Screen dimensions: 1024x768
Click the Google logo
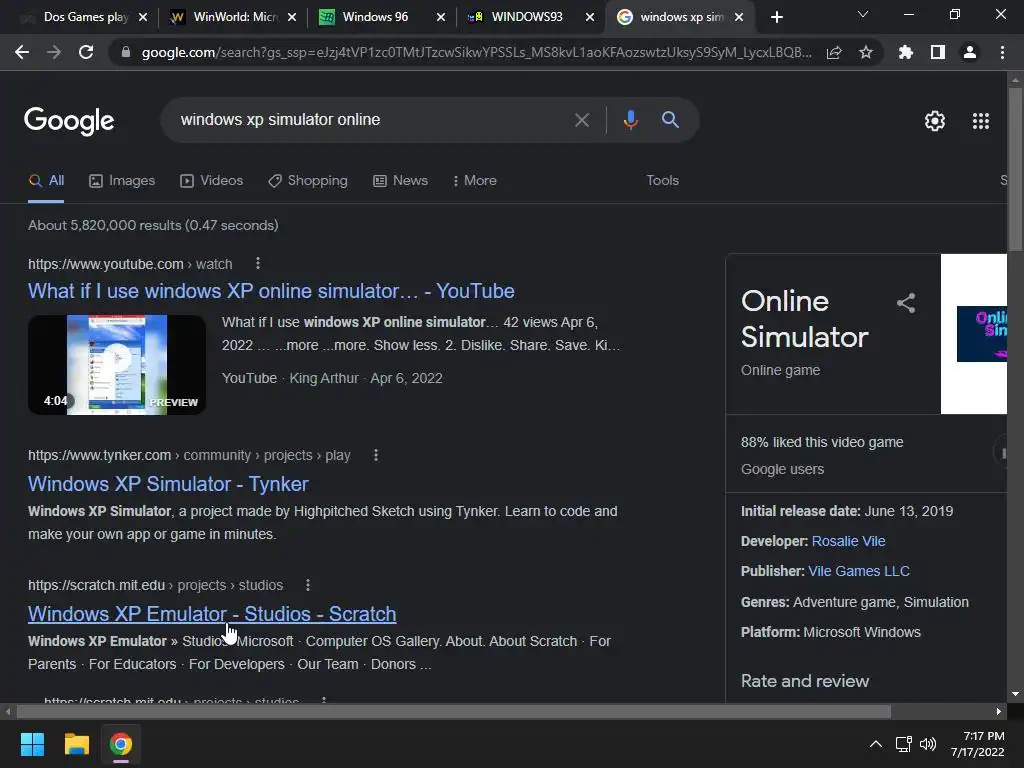[x=69, y=121]
